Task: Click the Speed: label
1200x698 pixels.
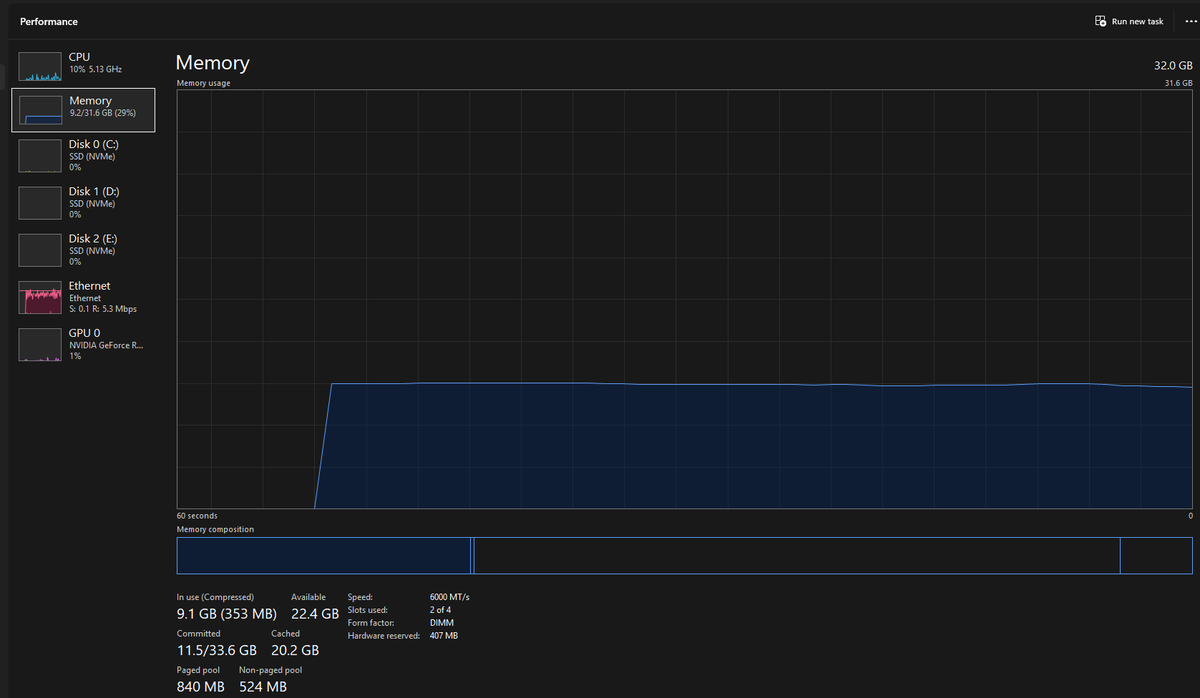Action: 360,597
